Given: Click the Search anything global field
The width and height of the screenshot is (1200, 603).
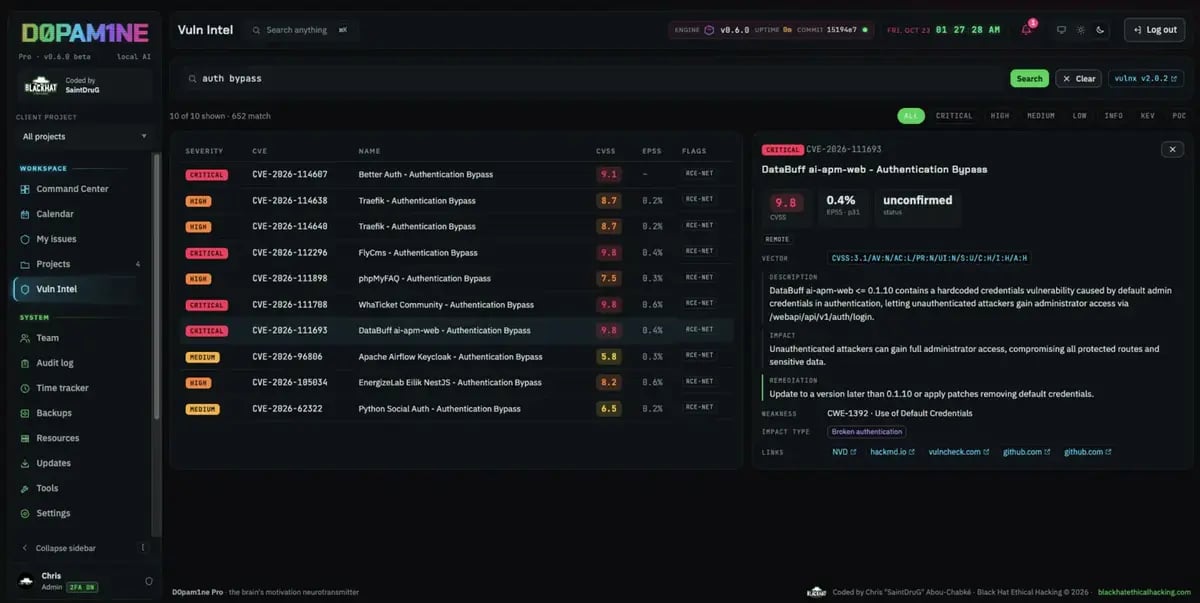Looking at the screenshot, I should [303, 30].
